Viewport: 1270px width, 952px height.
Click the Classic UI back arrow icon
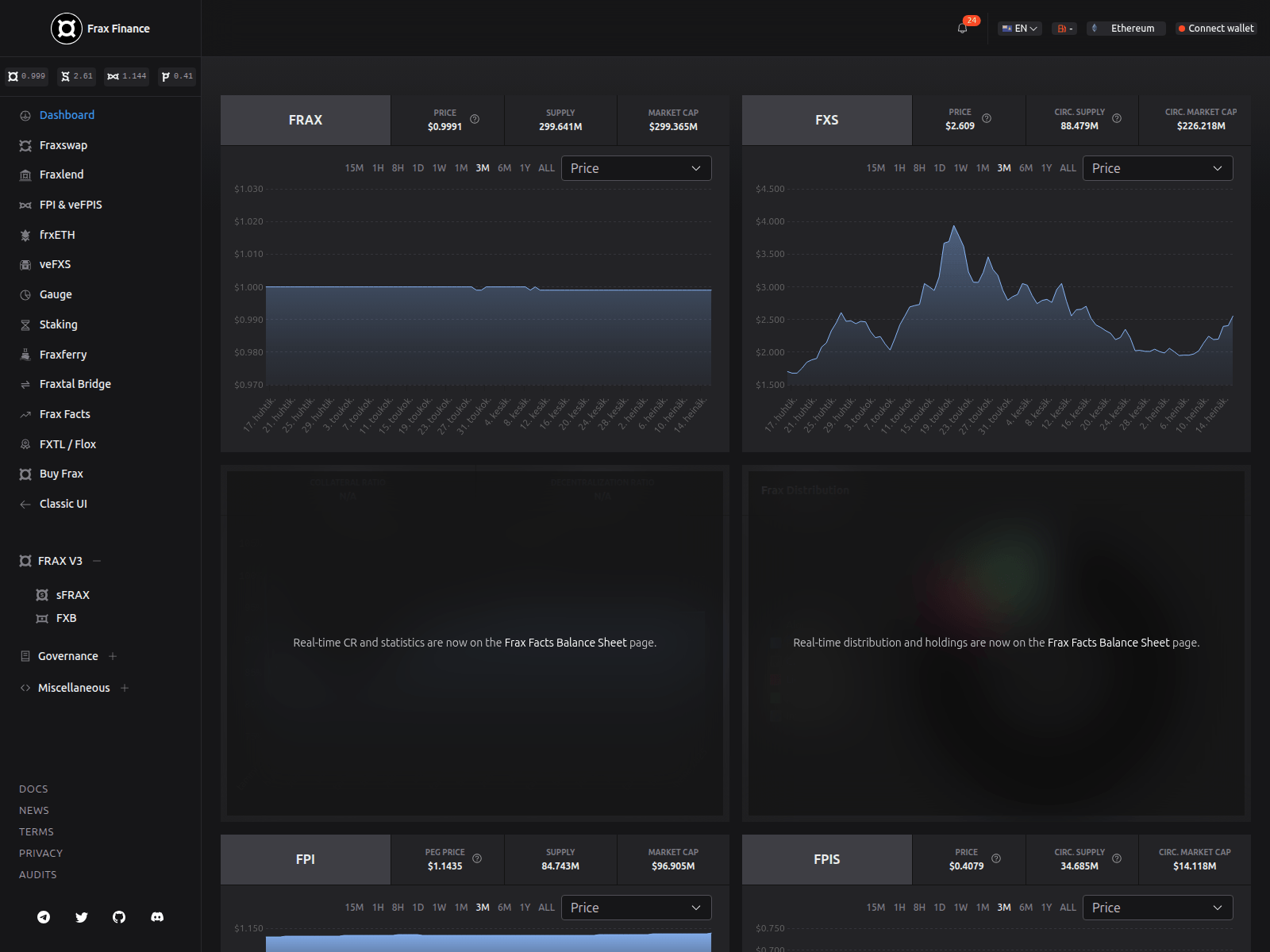pyautogui.click(x=25, y=505)
